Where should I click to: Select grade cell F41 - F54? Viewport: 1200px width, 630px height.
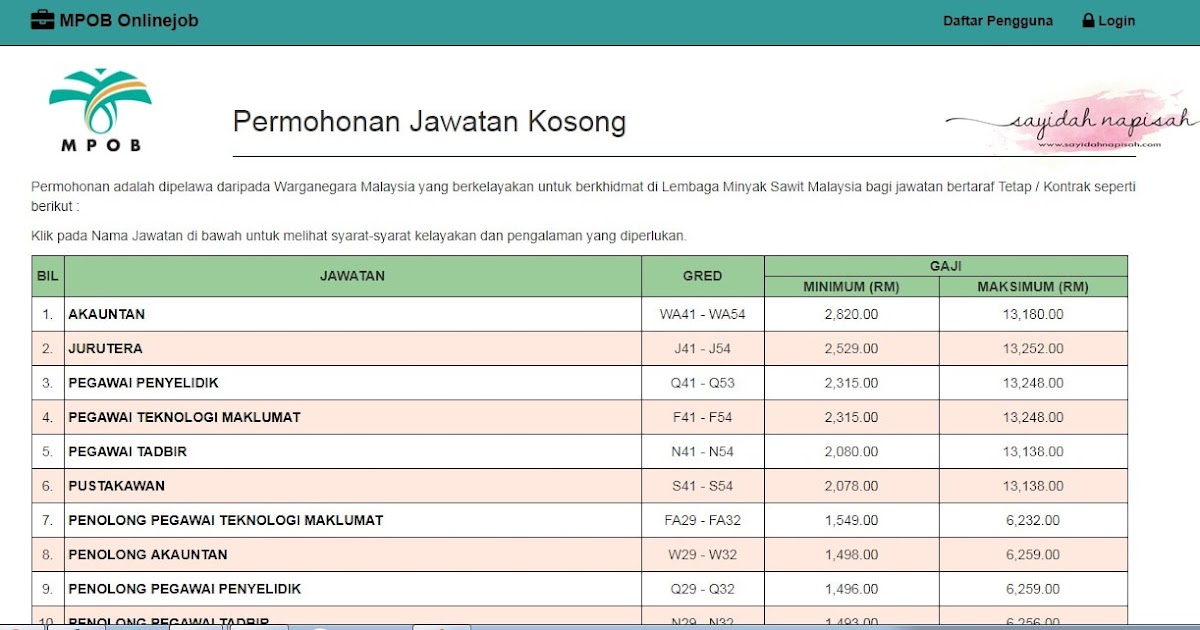[x=703, y=417]
